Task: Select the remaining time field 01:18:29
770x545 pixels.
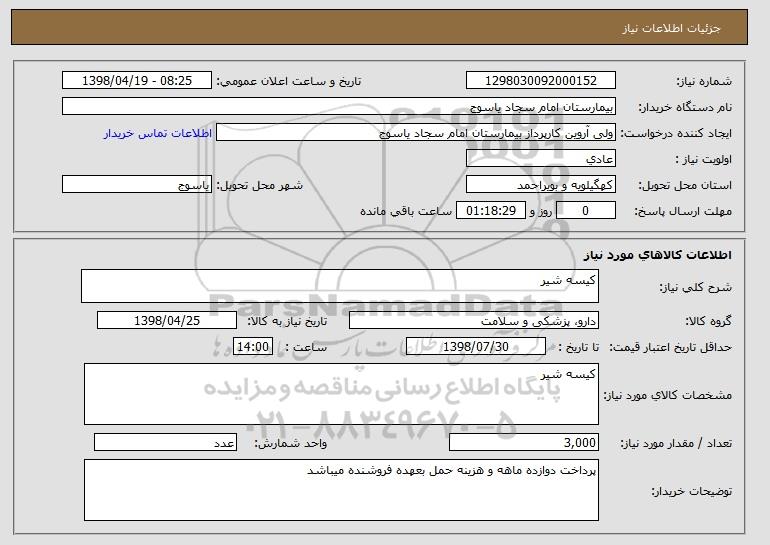Action: click(x=491, y=211)
